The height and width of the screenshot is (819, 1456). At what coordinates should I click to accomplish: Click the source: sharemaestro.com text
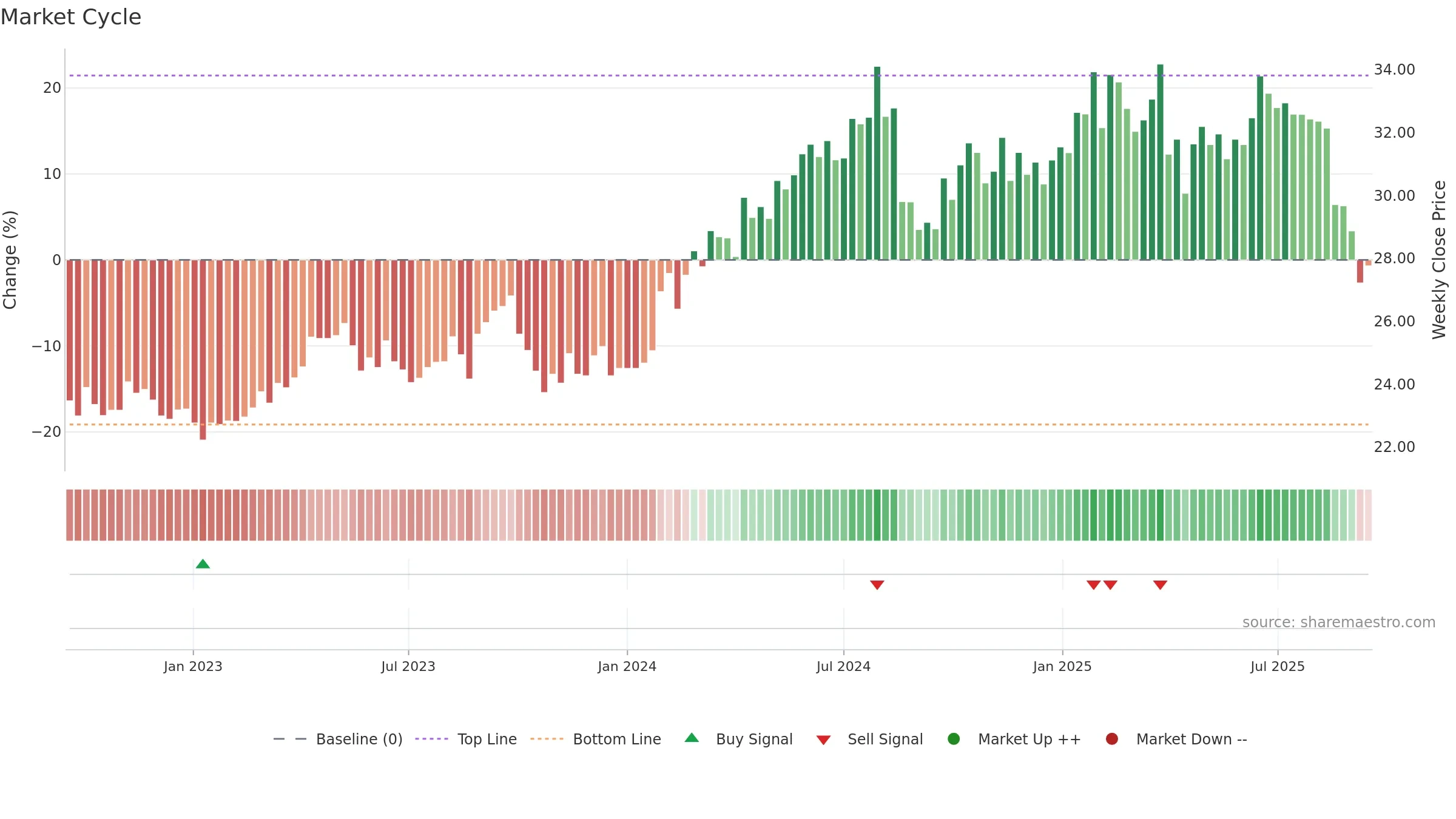(x=1339, y=622)
